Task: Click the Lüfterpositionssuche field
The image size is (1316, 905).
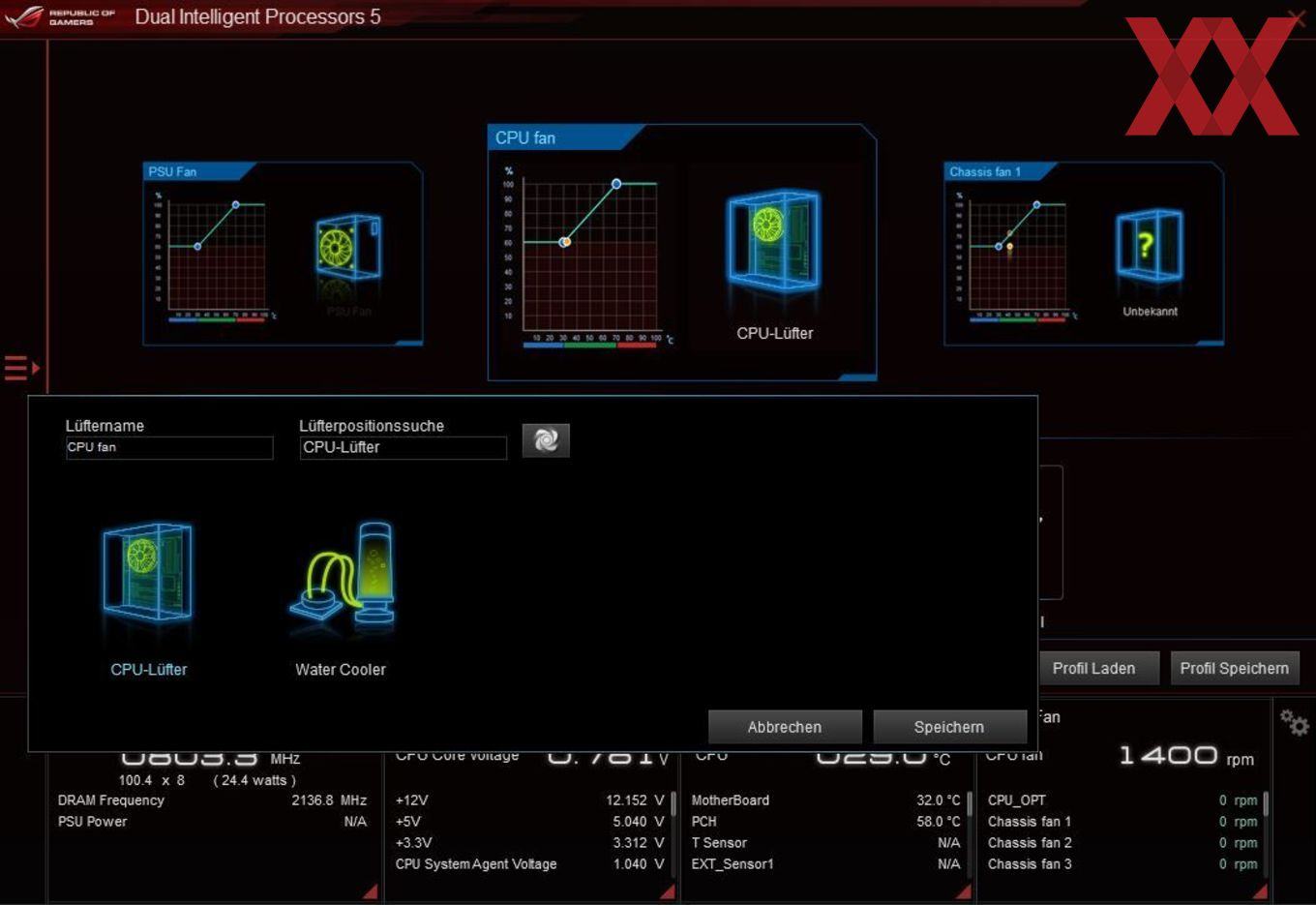Action: (403, 447)
